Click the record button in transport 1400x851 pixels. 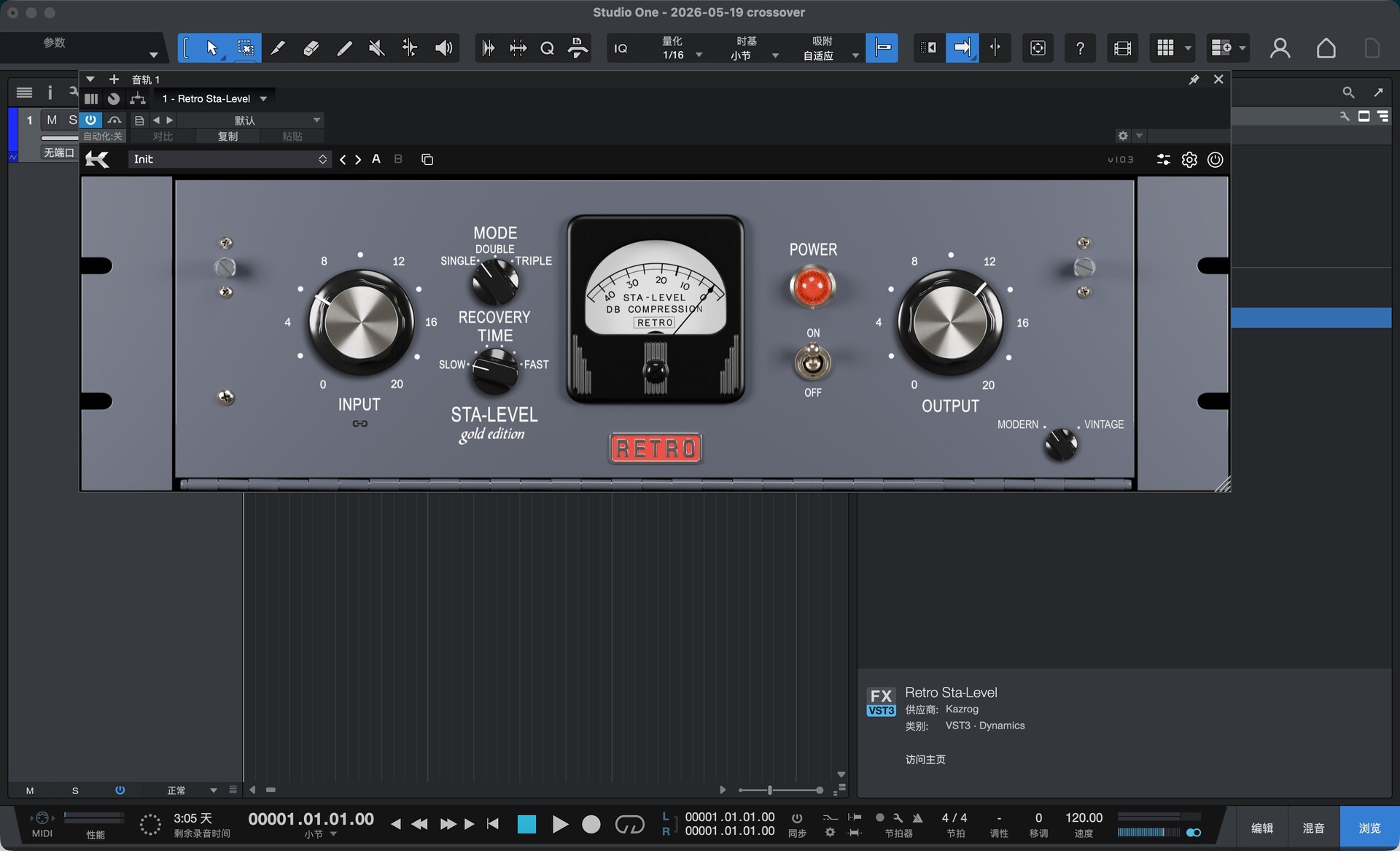pyautogui.click(x=591, y=824)
